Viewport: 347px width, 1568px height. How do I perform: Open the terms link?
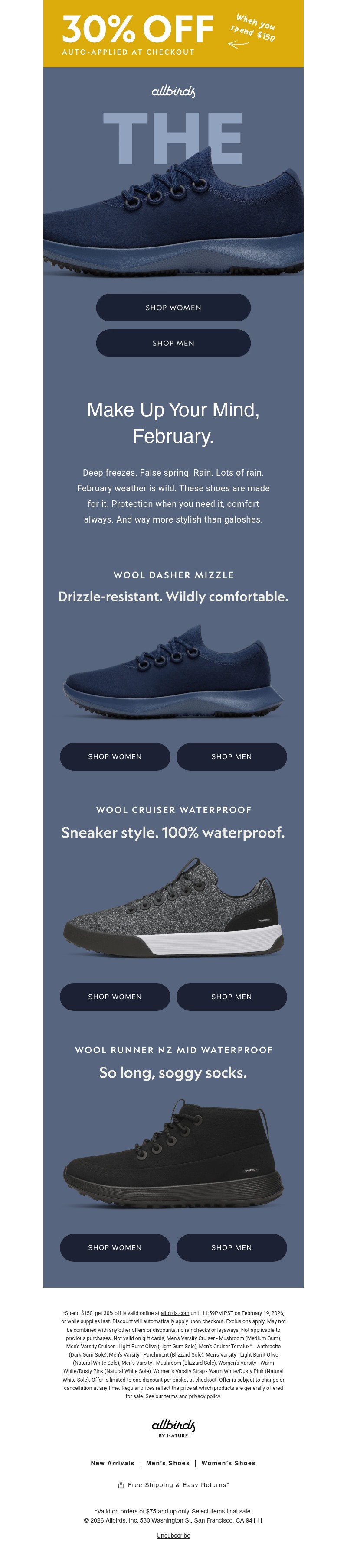tap(171, 1396)
